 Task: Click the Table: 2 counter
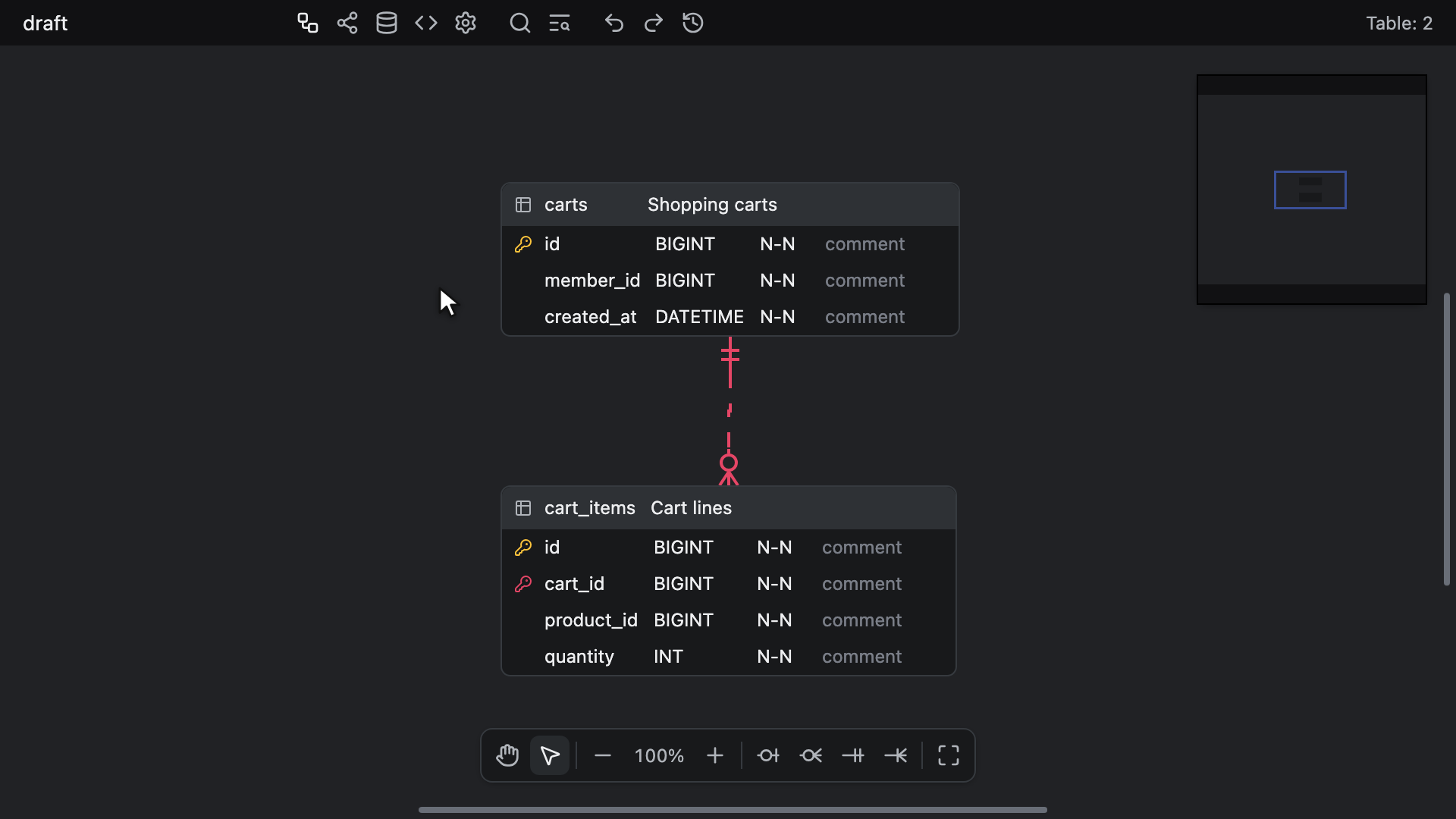click(1399, 24)
